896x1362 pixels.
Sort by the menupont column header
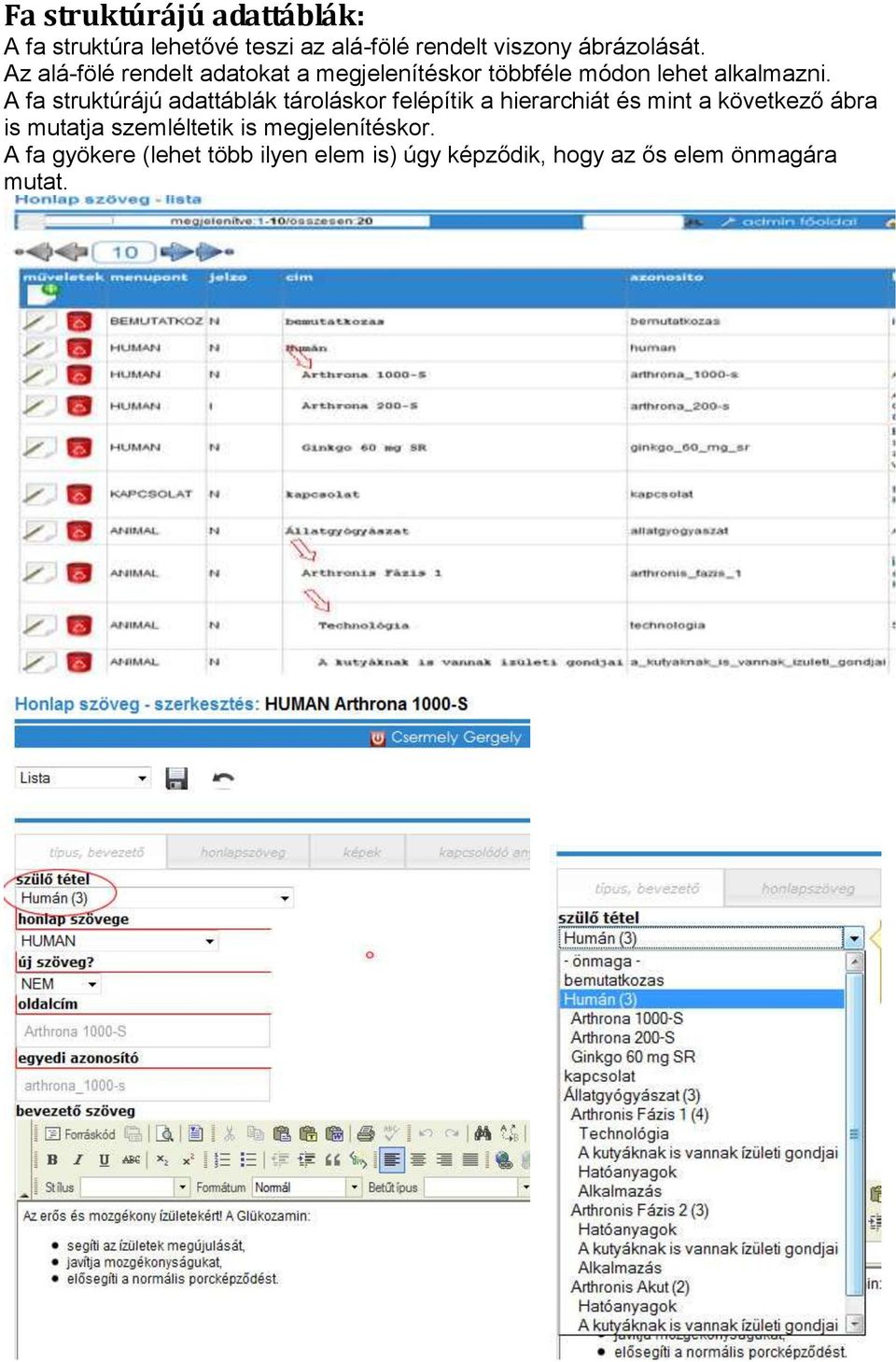pos(148,277)
